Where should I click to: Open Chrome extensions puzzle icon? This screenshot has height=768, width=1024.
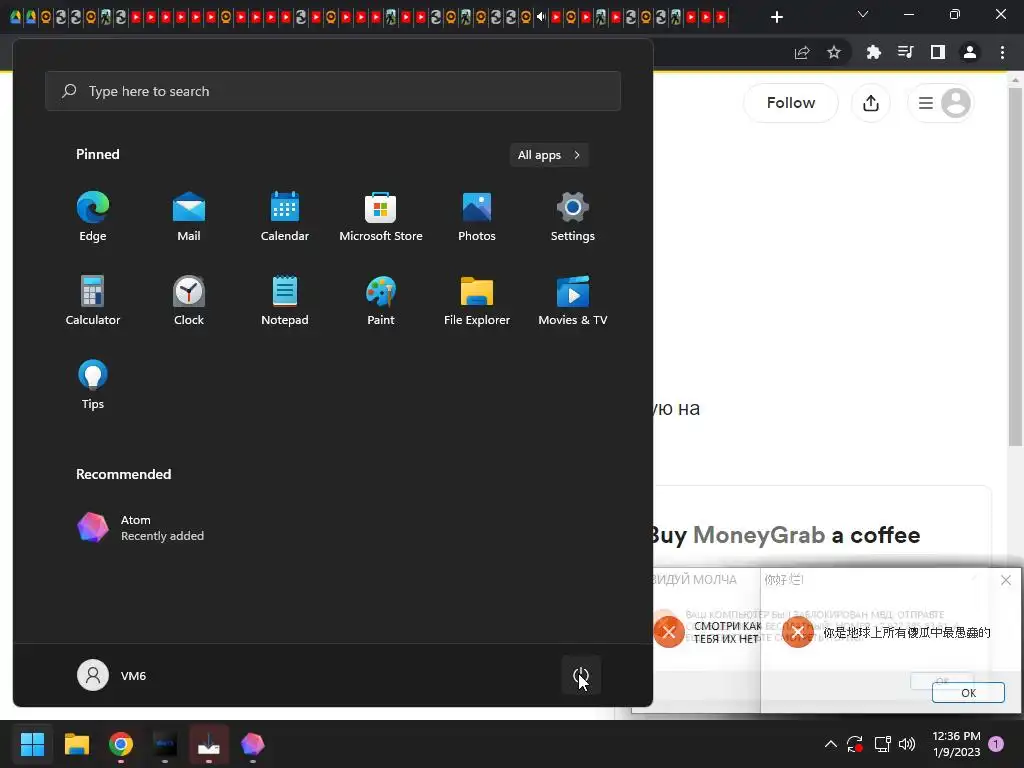coord(873,52)
